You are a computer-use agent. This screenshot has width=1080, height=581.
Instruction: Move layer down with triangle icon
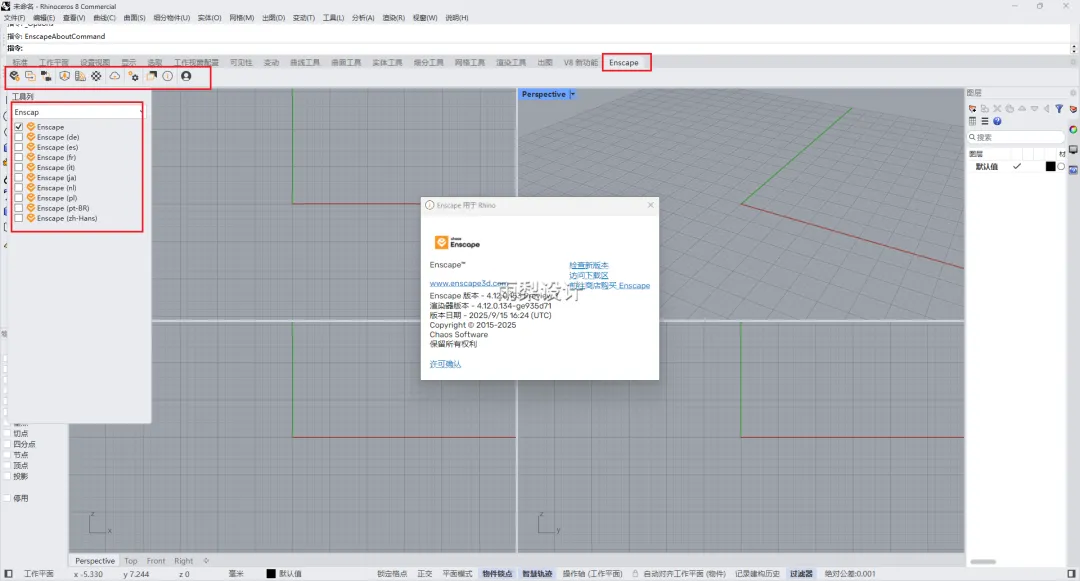[x=1035, y=109]
